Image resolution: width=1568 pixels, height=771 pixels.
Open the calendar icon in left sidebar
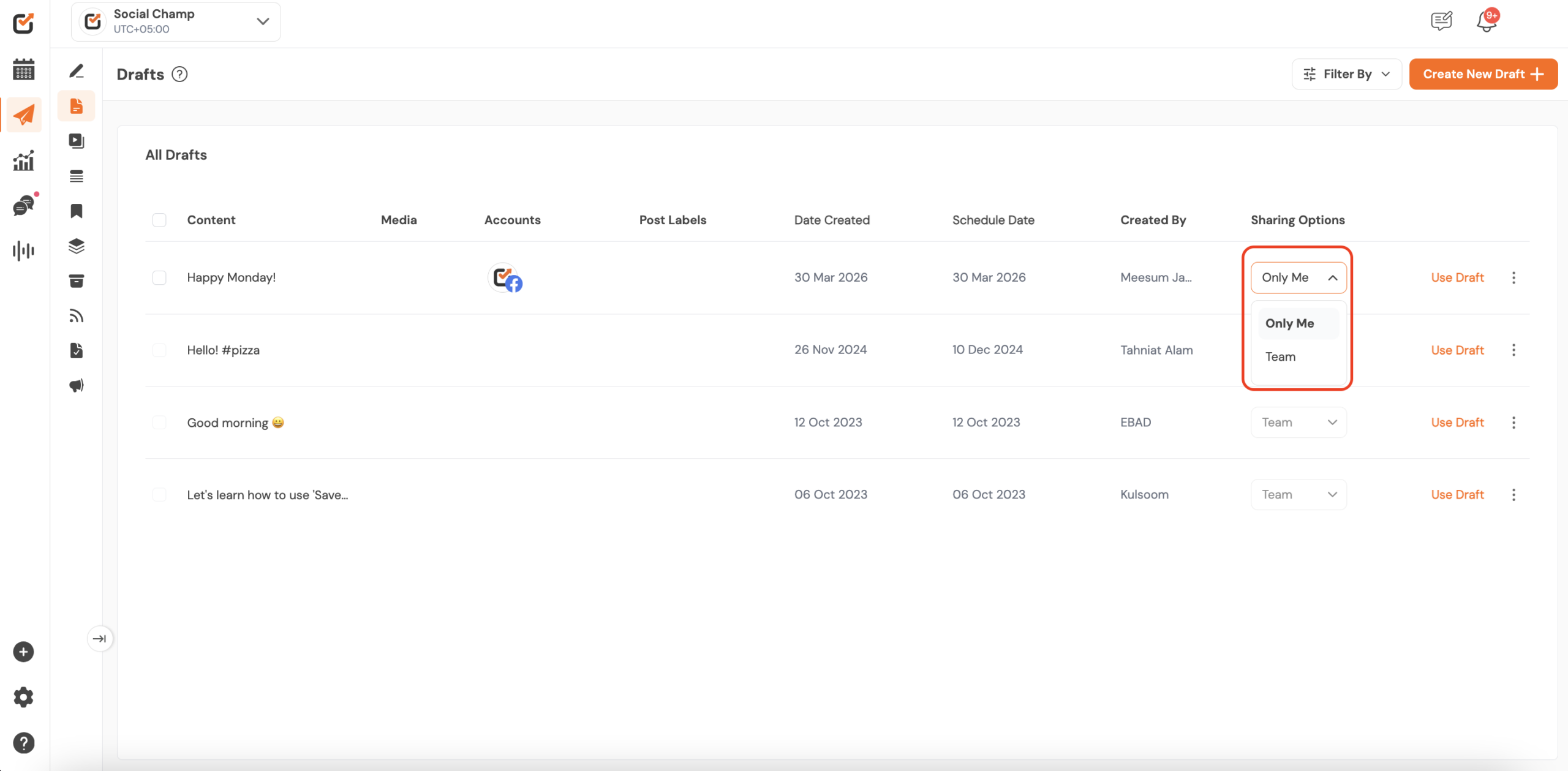[23, 69]
